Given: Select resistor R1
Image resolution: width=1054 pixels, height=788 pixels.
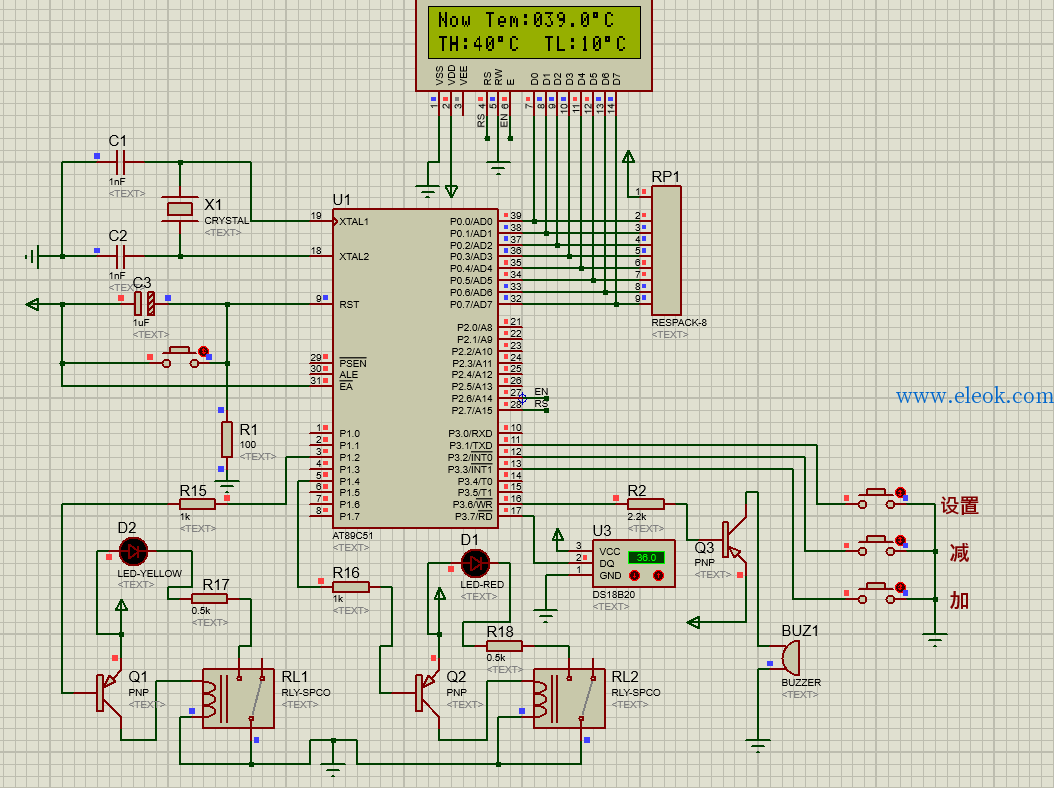Looking at the screenshot, I should pos(227,440).
